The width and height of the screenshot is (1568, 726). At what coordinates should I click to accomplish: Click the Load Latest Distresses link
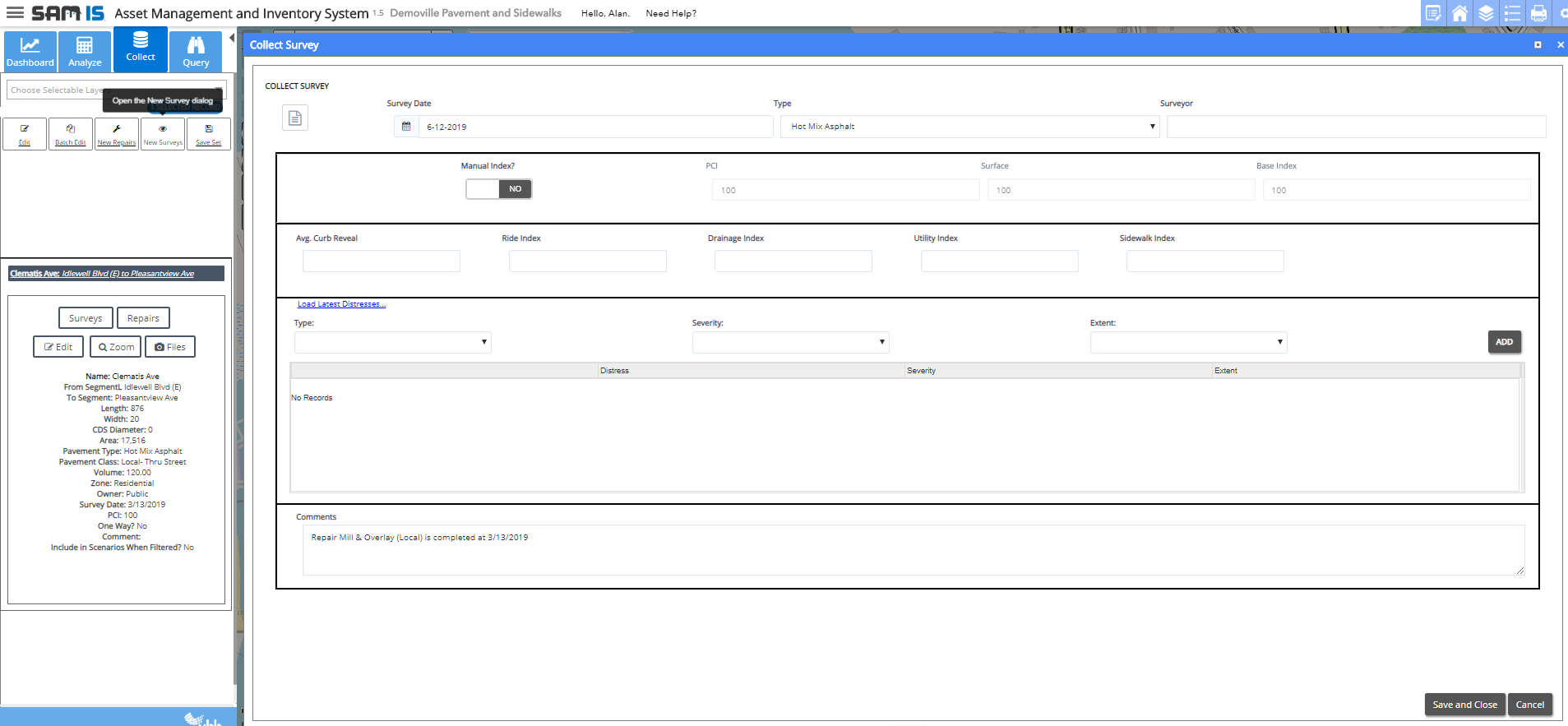(341, 304)
